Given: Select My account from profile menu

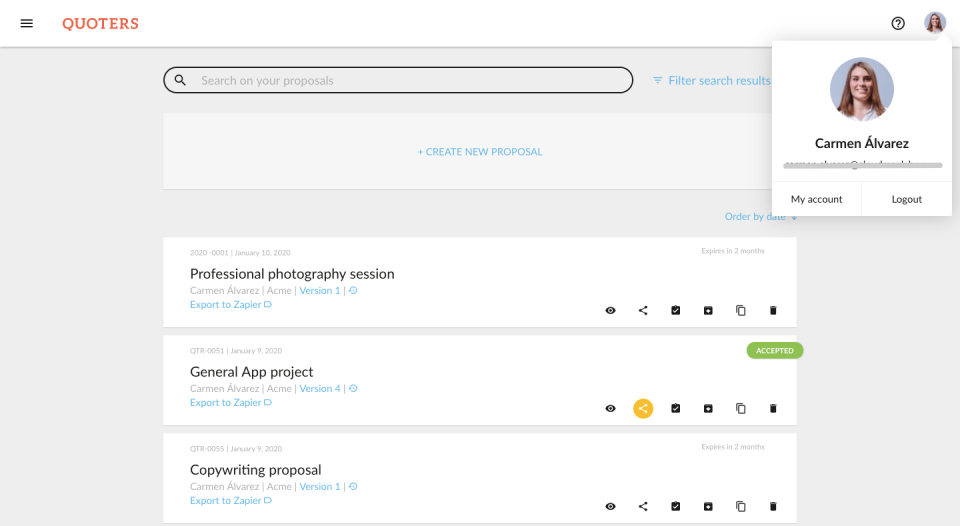Looking at the screenshot, I should [816, 199].
